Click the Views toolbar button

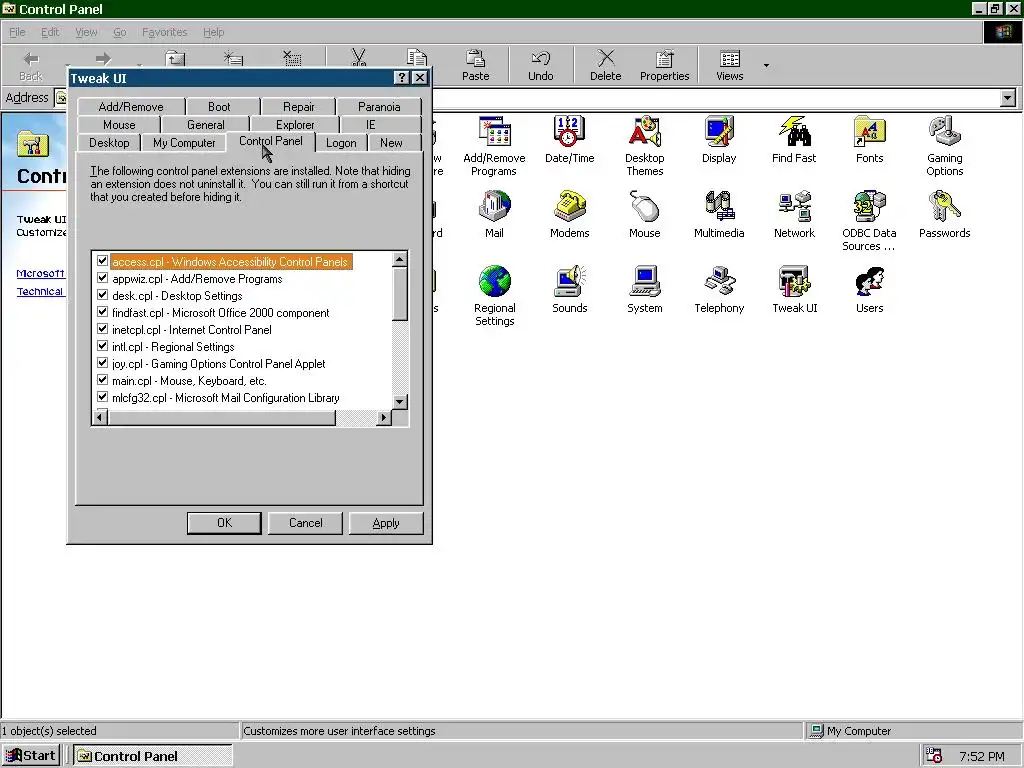click(729, 65)
